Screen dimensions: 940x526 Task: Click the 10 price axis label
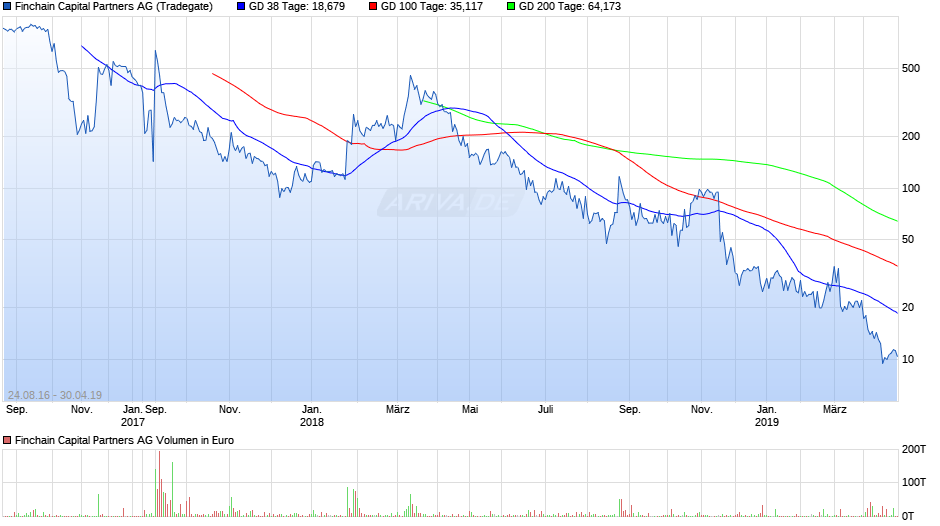(x=908, y=359)
